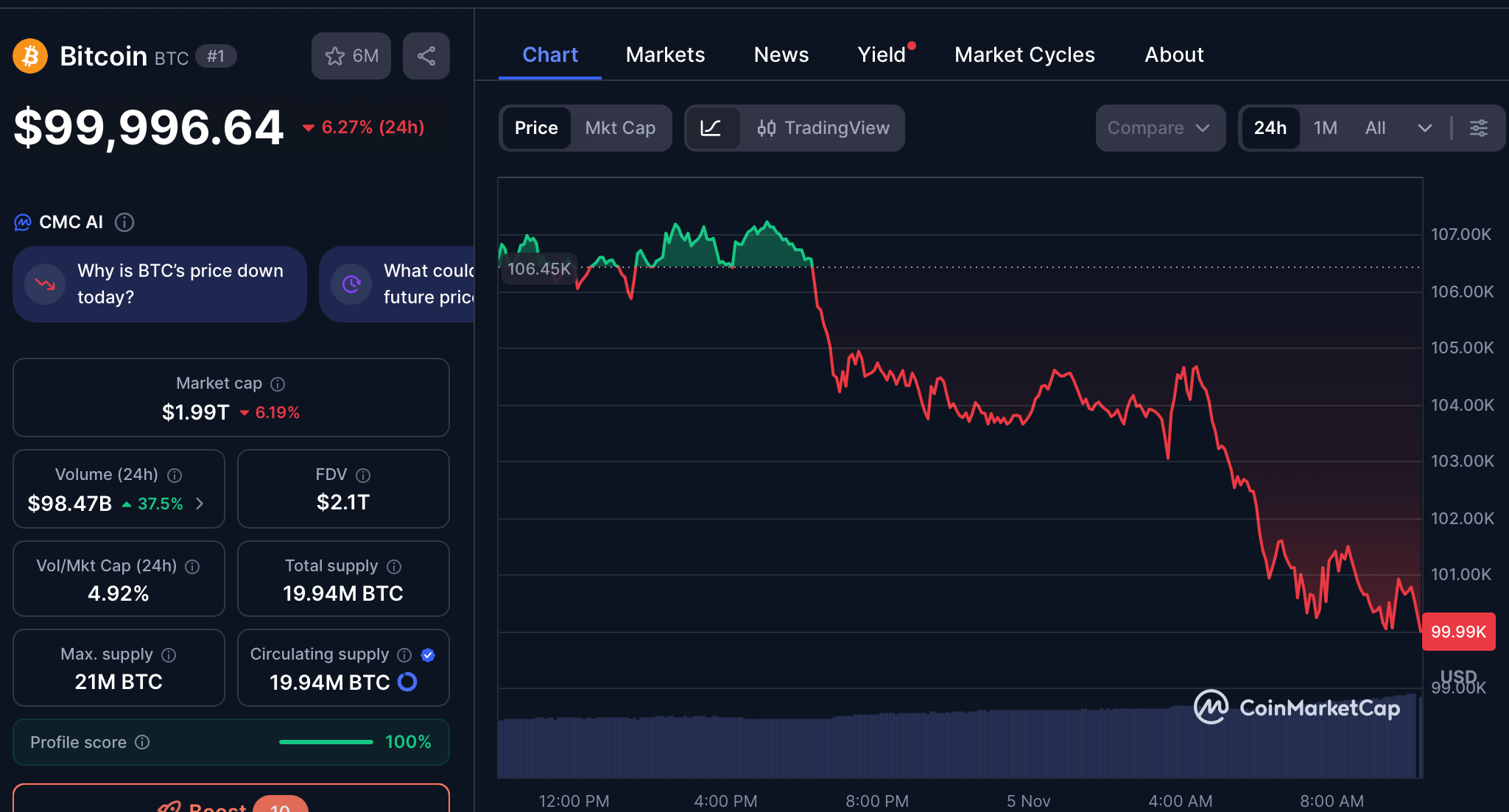Add Bitcoin to watchlist via star button
Screen dimensions: 1509x812
351,56
